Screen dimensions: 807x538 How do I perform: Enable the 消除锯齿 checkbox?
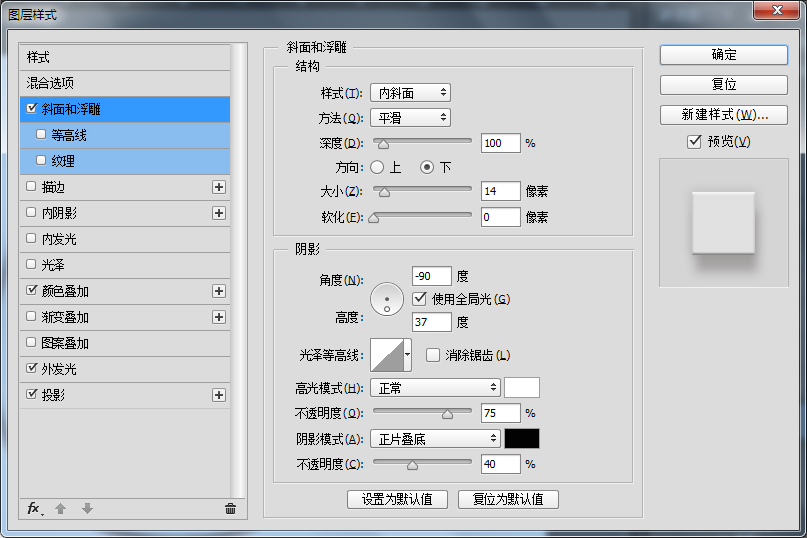click(x=433, y=355)
